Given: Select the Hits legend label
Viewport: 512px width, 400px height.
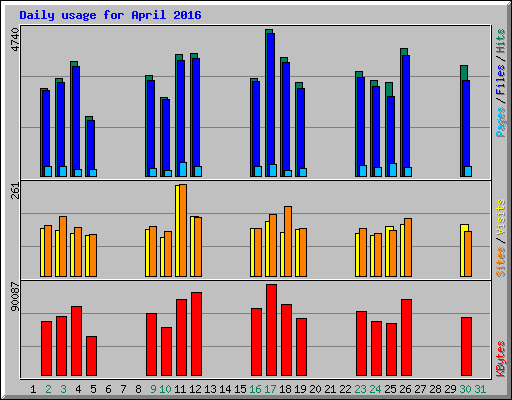Looking at the screenshot, I should (500, 41).
